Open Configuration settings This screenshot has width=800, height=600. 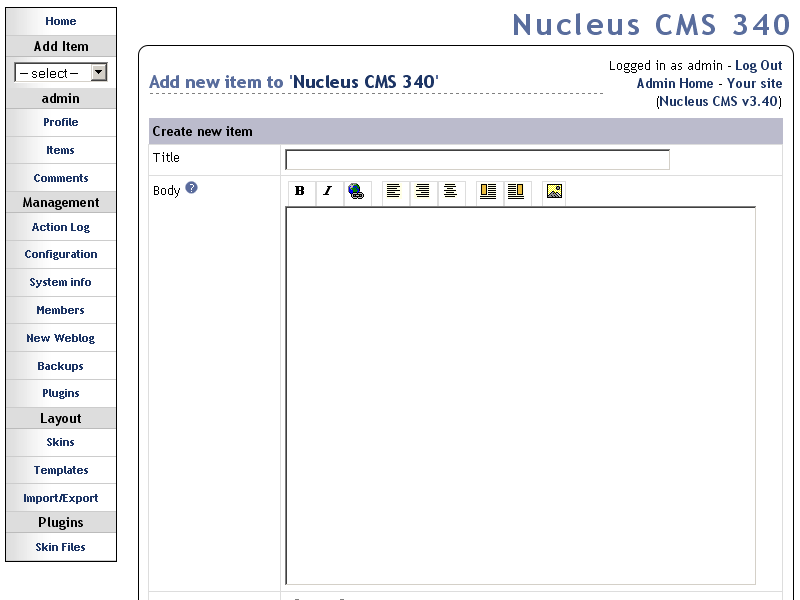pos(61,254)
